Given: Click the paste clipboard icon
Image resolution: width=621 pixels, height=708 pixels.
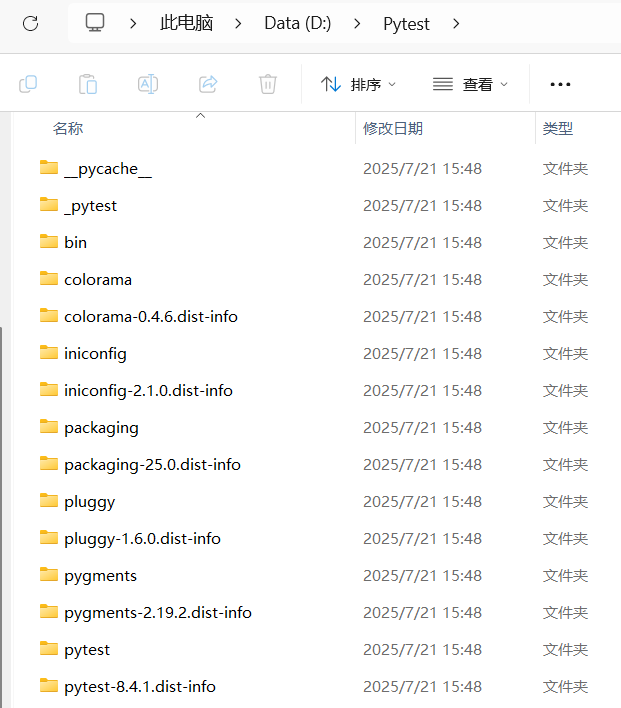Looking at the screenshot, I should pos(88,84).
